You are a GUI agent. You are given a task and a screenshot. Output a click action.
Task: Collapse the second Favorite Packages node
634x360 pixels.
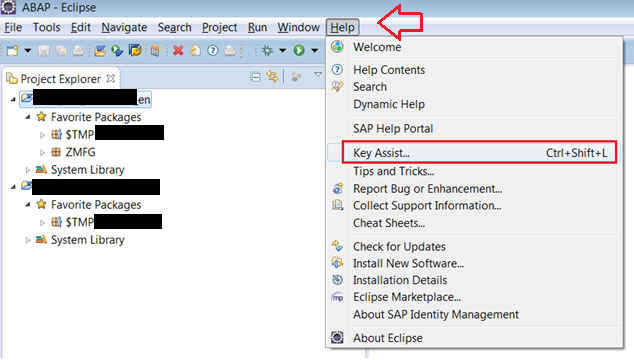pyautogui.click(x=27, y=205)
